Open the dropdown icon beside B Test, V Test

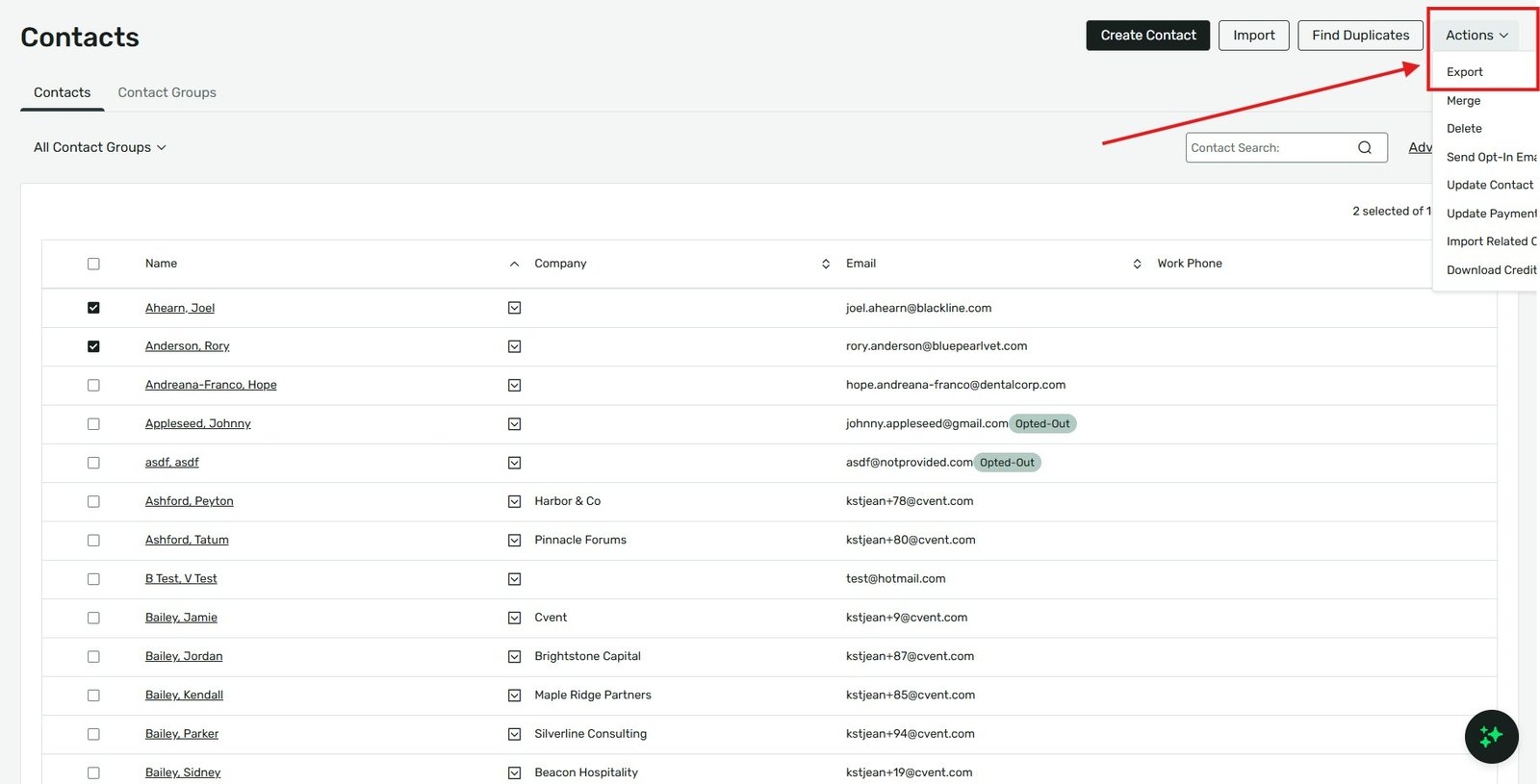point(514,579)
